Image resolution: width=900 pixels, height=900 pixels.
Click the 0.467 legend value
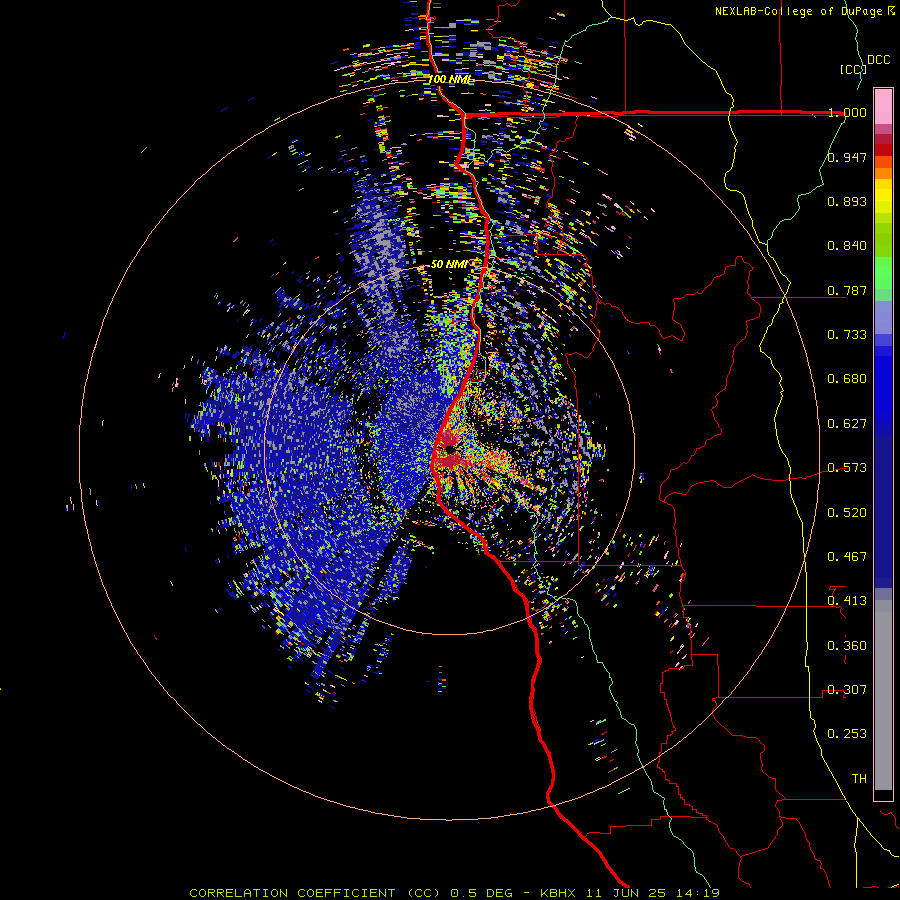(x=847, y=557)
